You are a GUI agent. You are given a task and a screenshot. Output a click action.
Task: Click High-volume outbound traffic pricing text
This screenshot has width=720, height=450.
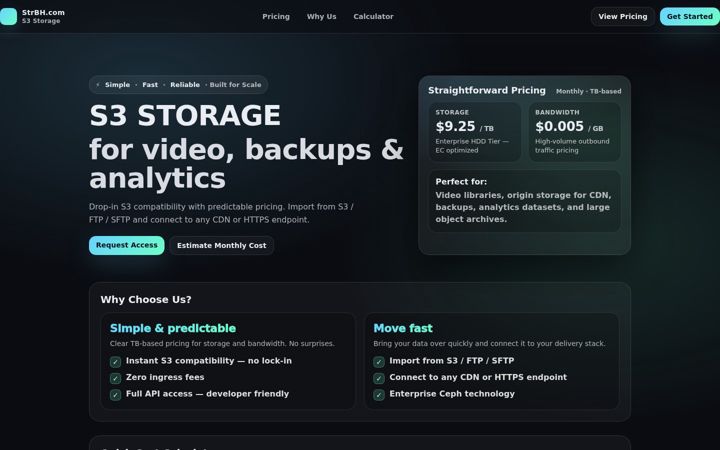572,146
